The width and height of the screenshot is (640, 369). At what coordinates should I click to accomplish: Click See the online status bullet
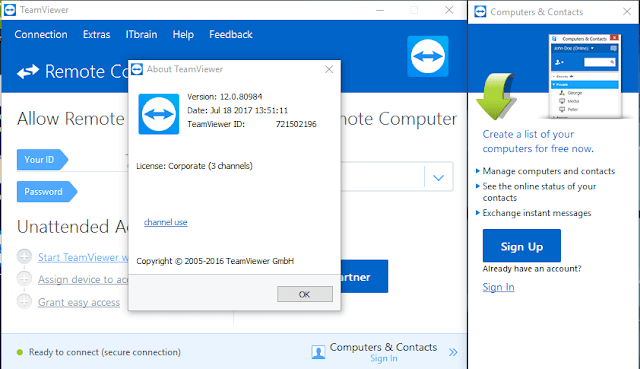[539, 192]
